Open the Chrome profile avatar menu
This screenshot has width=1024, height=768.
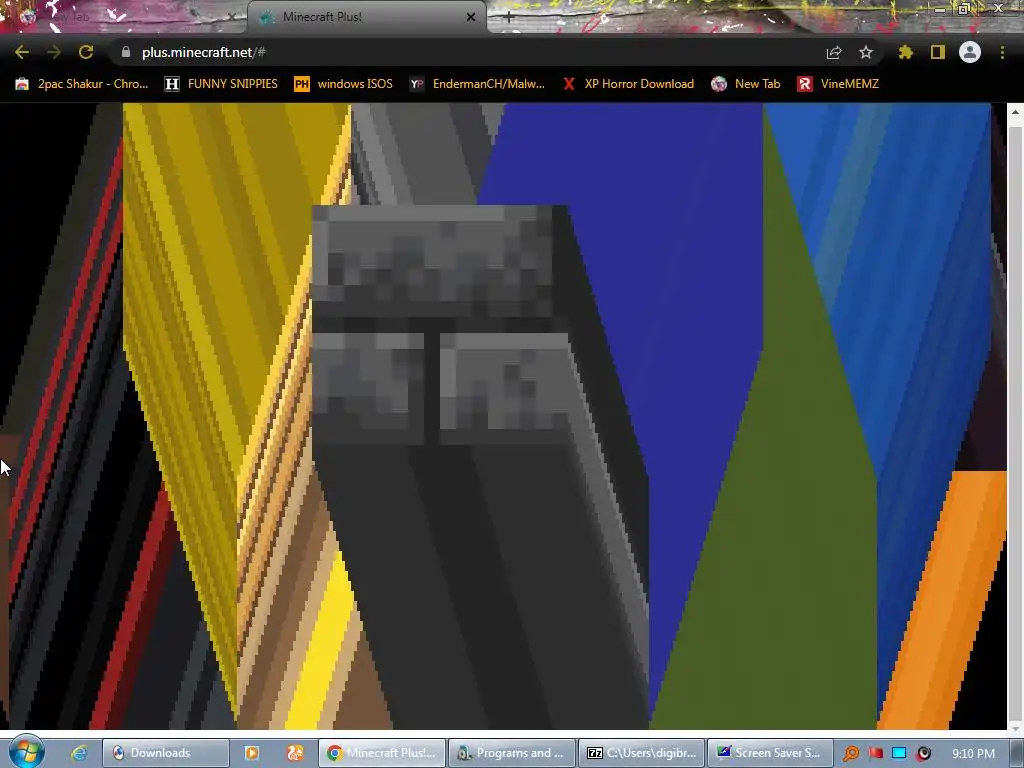pos(970,52)
